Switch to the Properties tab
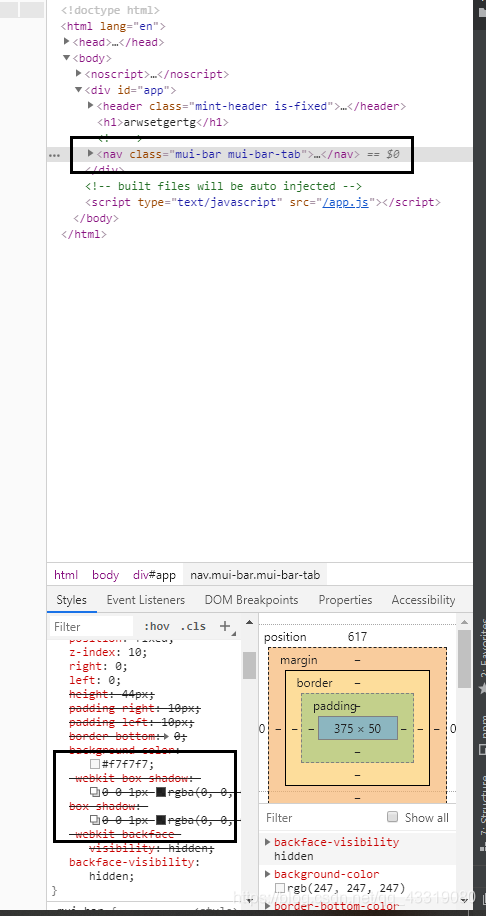Viewport: 486px width, 916px height. click(345, 600)
